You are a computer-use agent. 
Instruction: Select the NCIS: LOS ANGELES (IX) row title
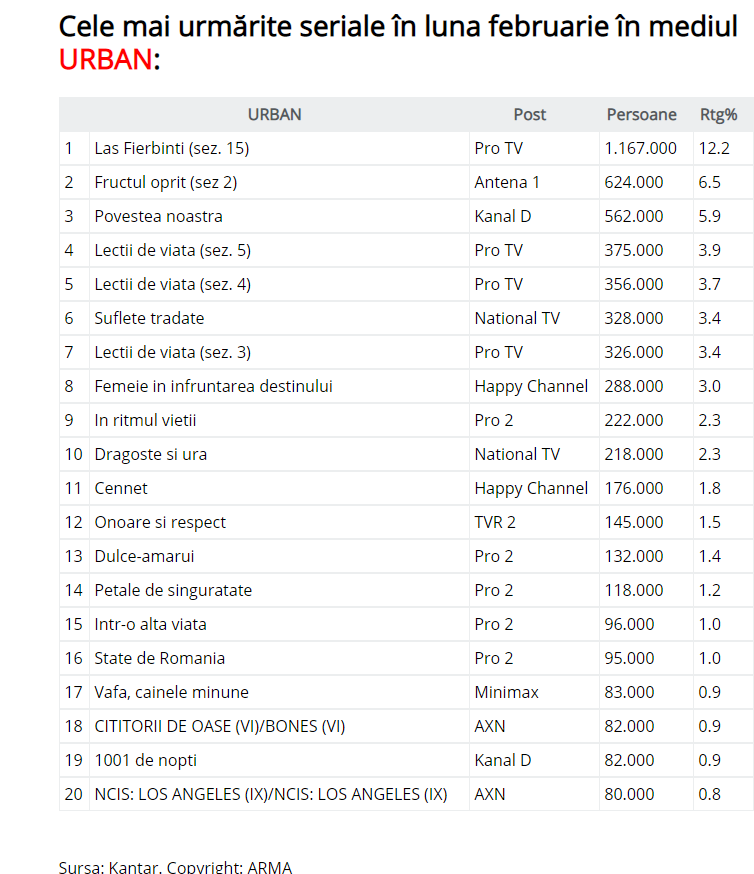(270, 794)
